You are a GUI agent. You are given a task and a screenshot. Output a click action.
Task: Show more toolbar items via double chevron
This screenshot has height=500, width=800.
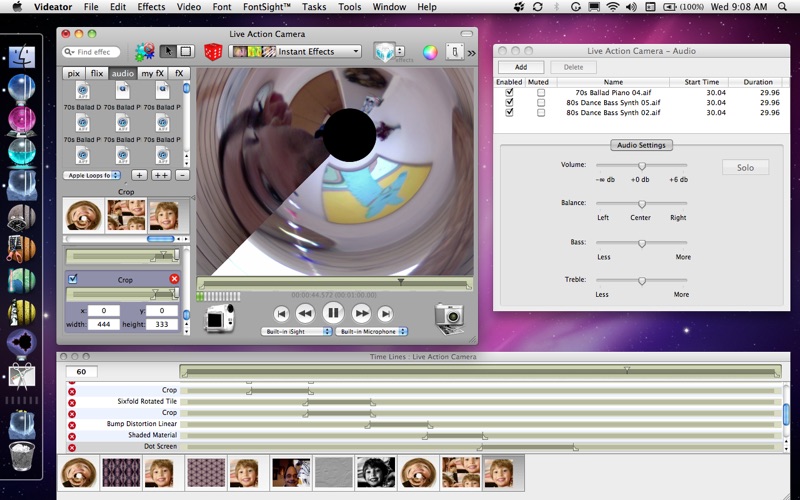[x=471, y=53]
